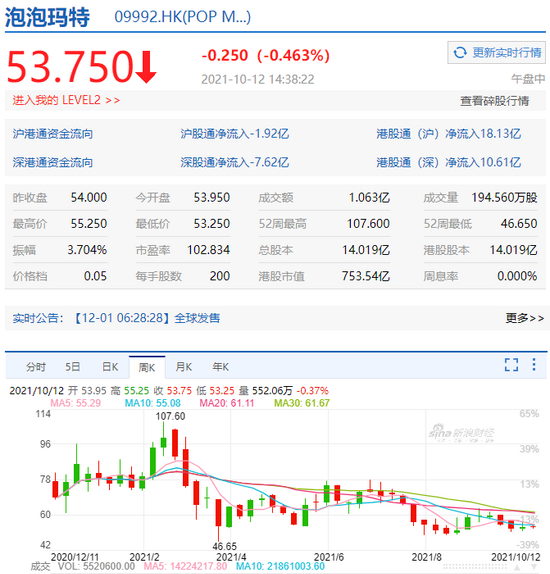The width and height of the screenshot is (550, 574).
Task: Click the 泡泡玛特 stock name title
Action: pos(47,17)
